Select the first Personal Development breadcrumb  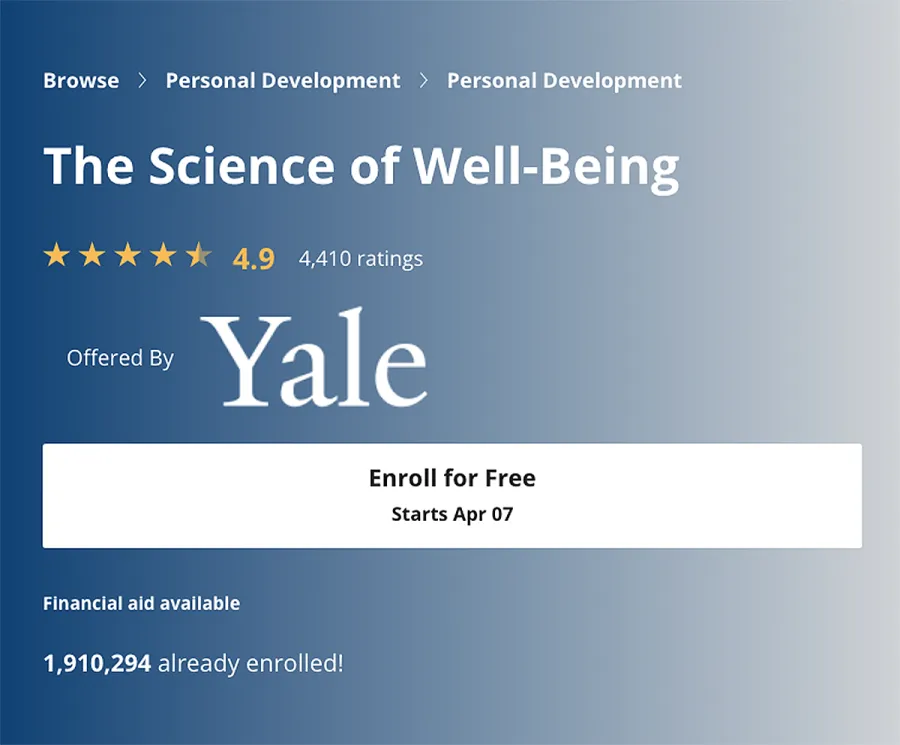pyautogui.click(x=284, y=80)
